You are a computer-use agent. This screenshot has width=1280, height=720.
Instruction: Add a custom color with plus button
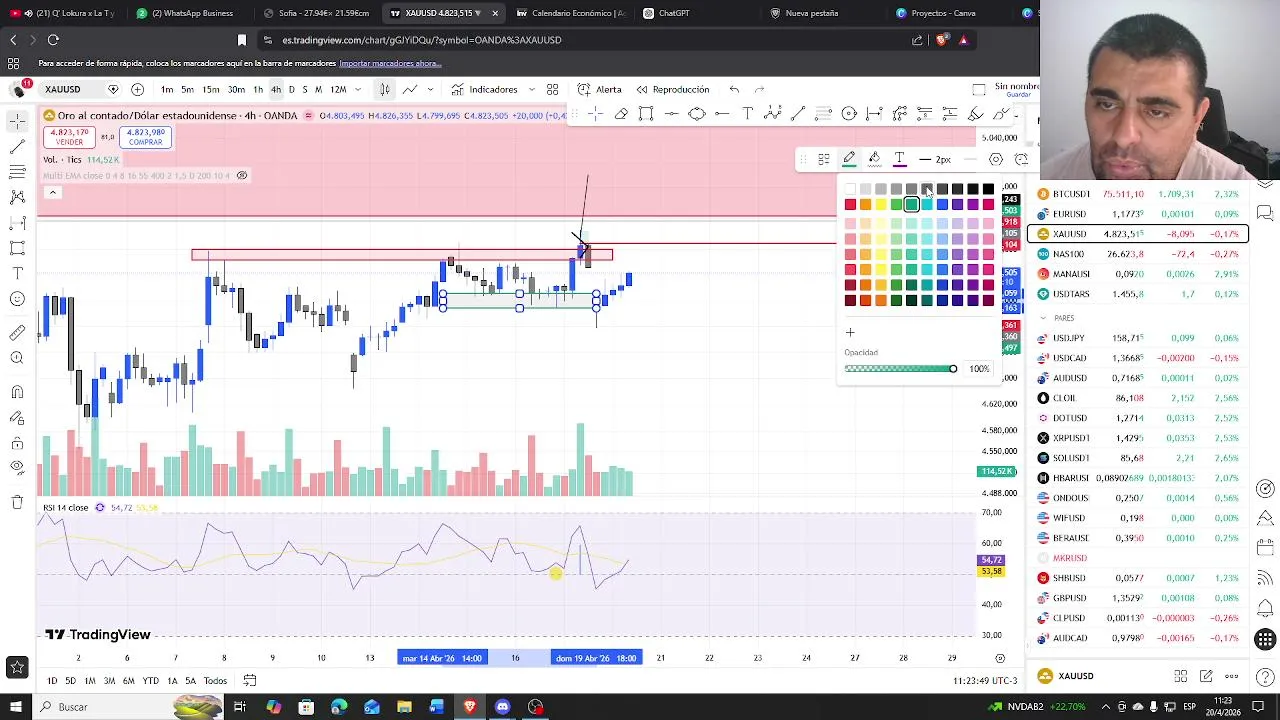[x=850, y=333]
